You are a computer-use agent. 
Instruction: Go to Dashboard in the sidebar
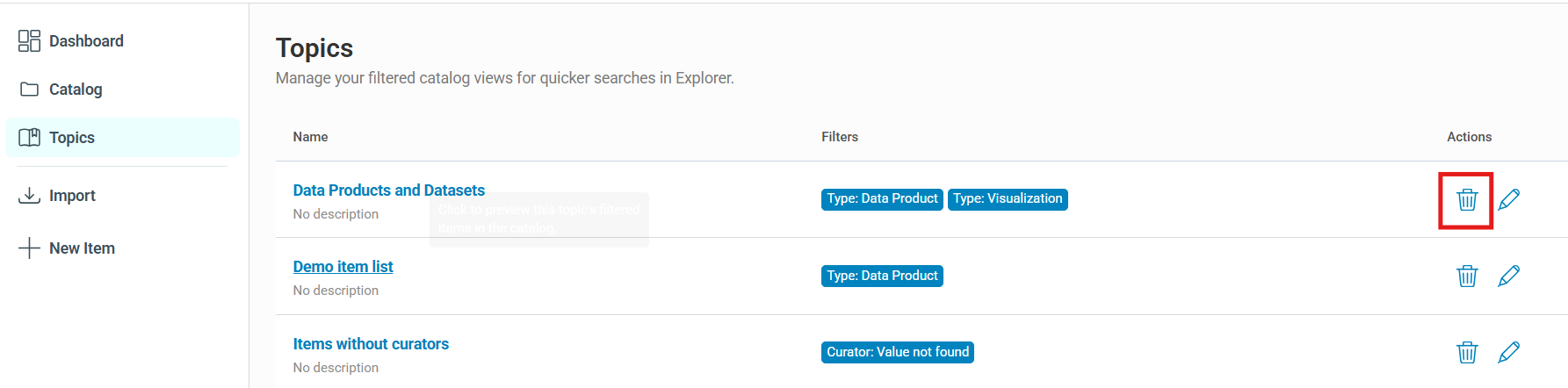click(x=86, y=41)
